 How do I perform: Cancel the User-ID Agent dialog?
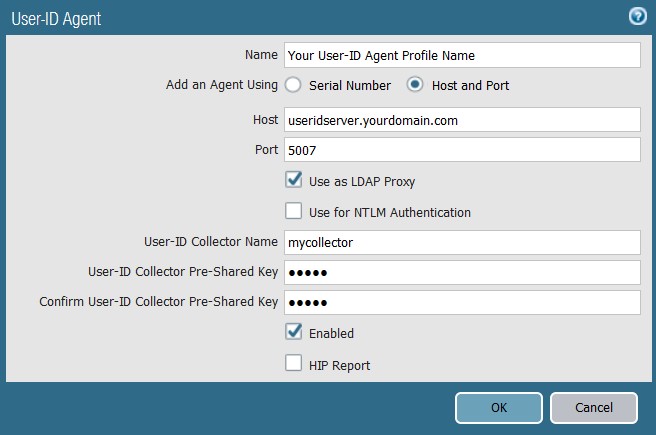tap(593, 408)
